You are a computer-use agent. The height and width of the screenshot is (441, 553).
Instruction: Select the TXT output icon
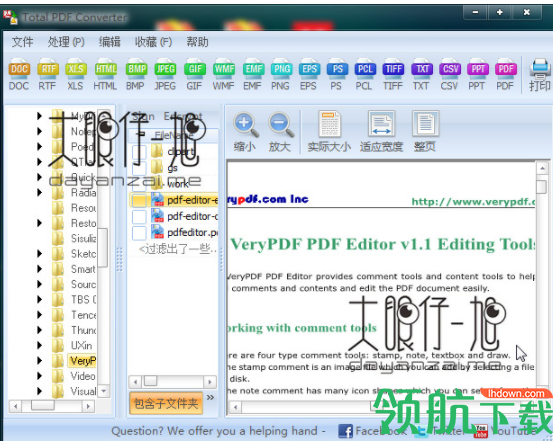(421, 75)
